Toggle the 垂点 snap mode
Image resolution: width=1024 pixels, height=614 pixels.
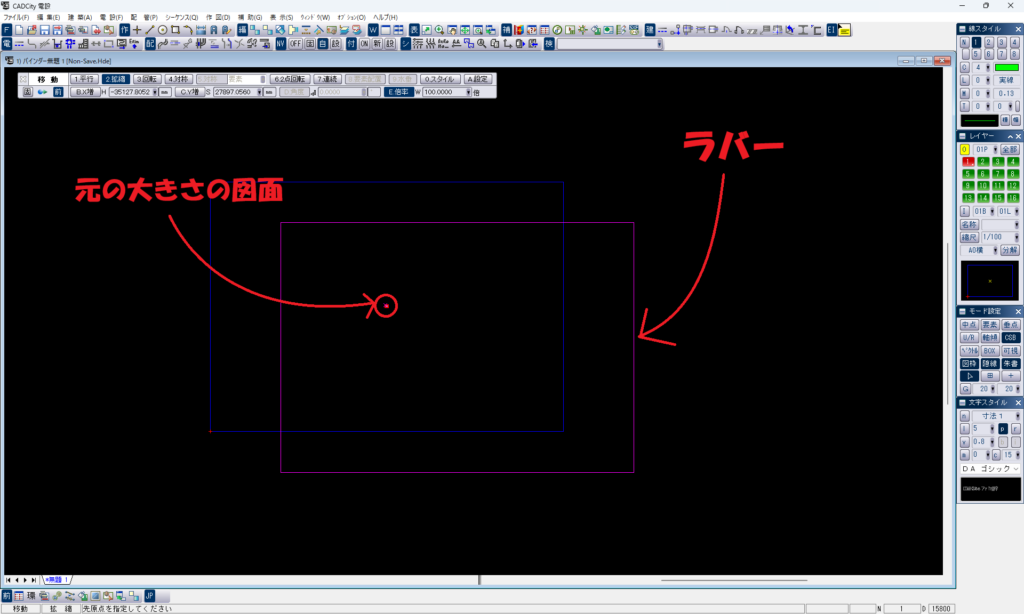coord(1010,325)
